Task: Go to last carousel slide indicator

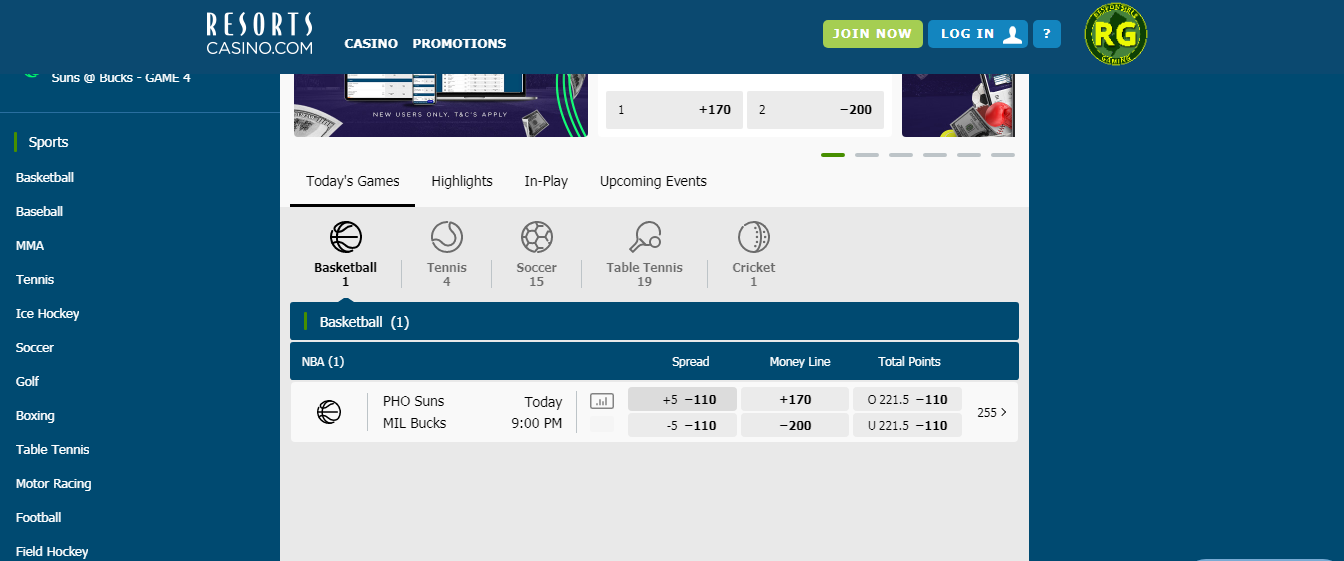Action: [x=1003, y=155]
